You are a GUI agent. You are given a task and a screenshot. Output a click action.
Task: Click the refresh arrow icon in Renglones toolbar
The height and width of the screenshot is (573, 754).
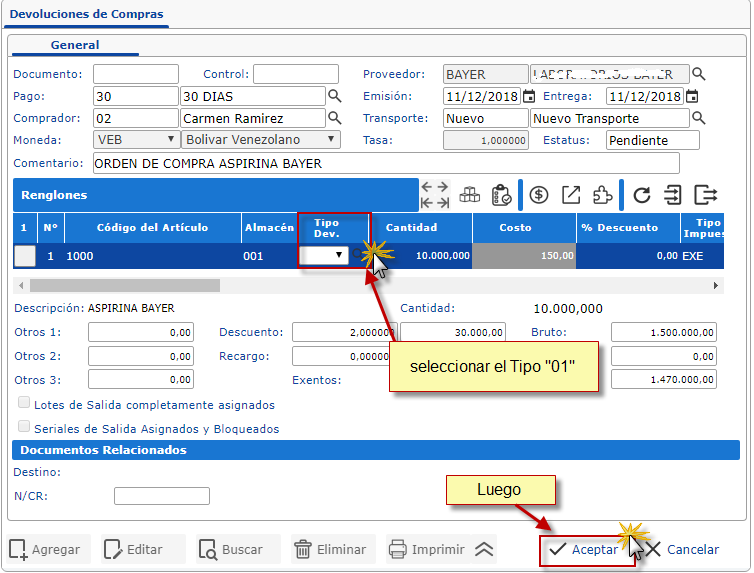pos(642,195)
